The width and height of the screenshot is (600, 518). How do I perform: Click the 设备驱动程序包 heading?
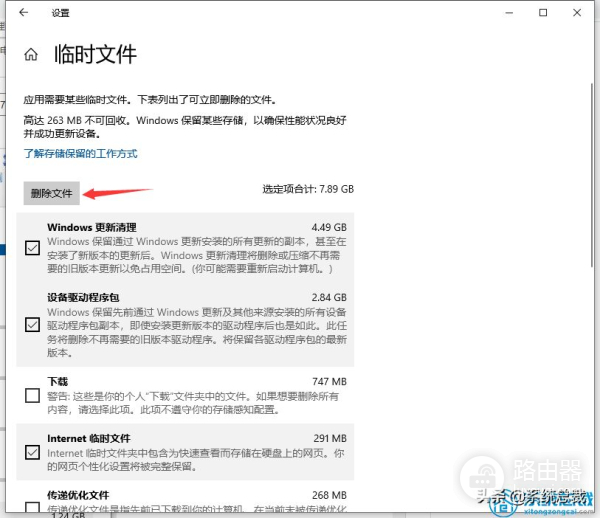point(83,297)
